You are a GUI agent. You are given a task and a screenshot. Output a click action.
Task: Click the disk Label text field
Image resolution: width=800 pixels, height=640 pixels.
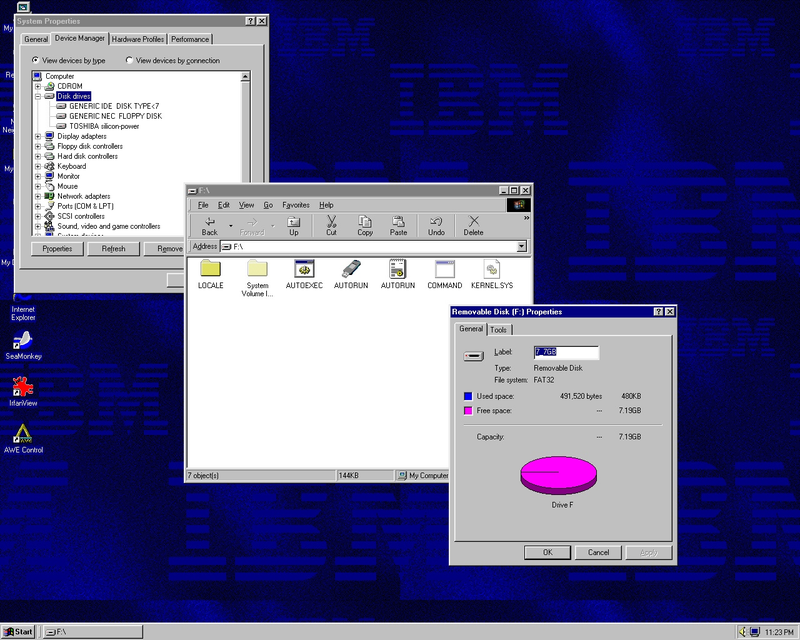566,352
